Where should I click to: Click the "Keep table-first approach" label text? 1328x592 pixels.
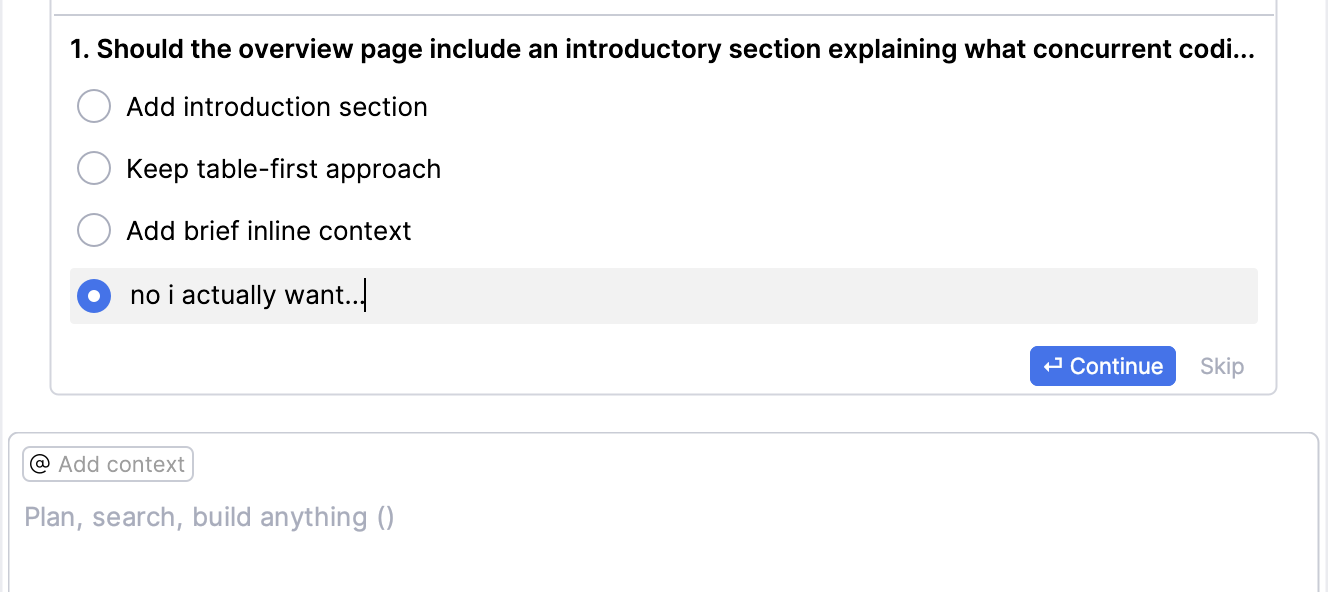coord(283,168)
